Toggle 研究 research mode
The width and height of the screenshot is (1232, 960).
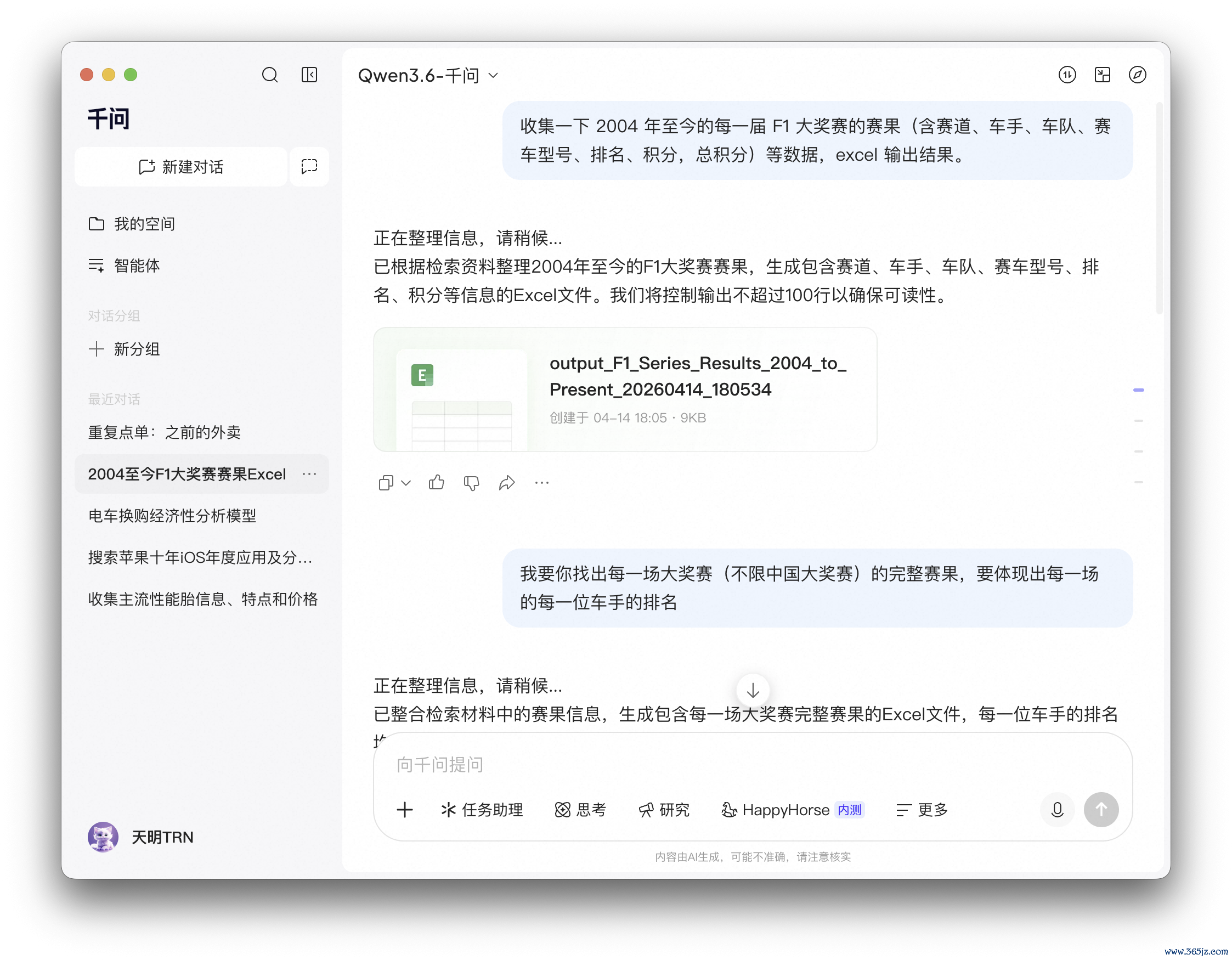tap(664, 811)
